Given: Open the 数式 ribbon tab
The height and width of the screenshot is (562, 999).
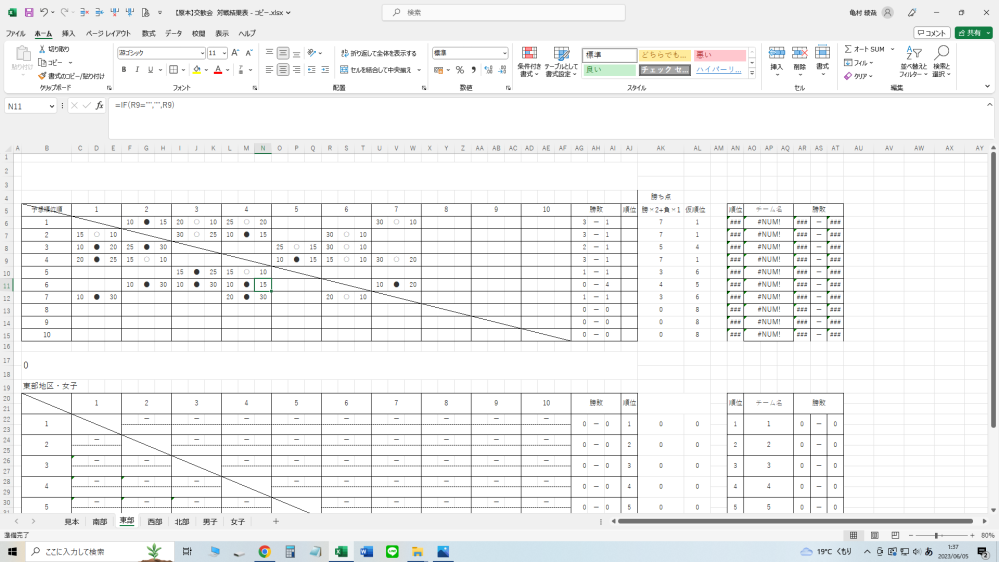Looking at the screenshot, I should pos(149,33).
